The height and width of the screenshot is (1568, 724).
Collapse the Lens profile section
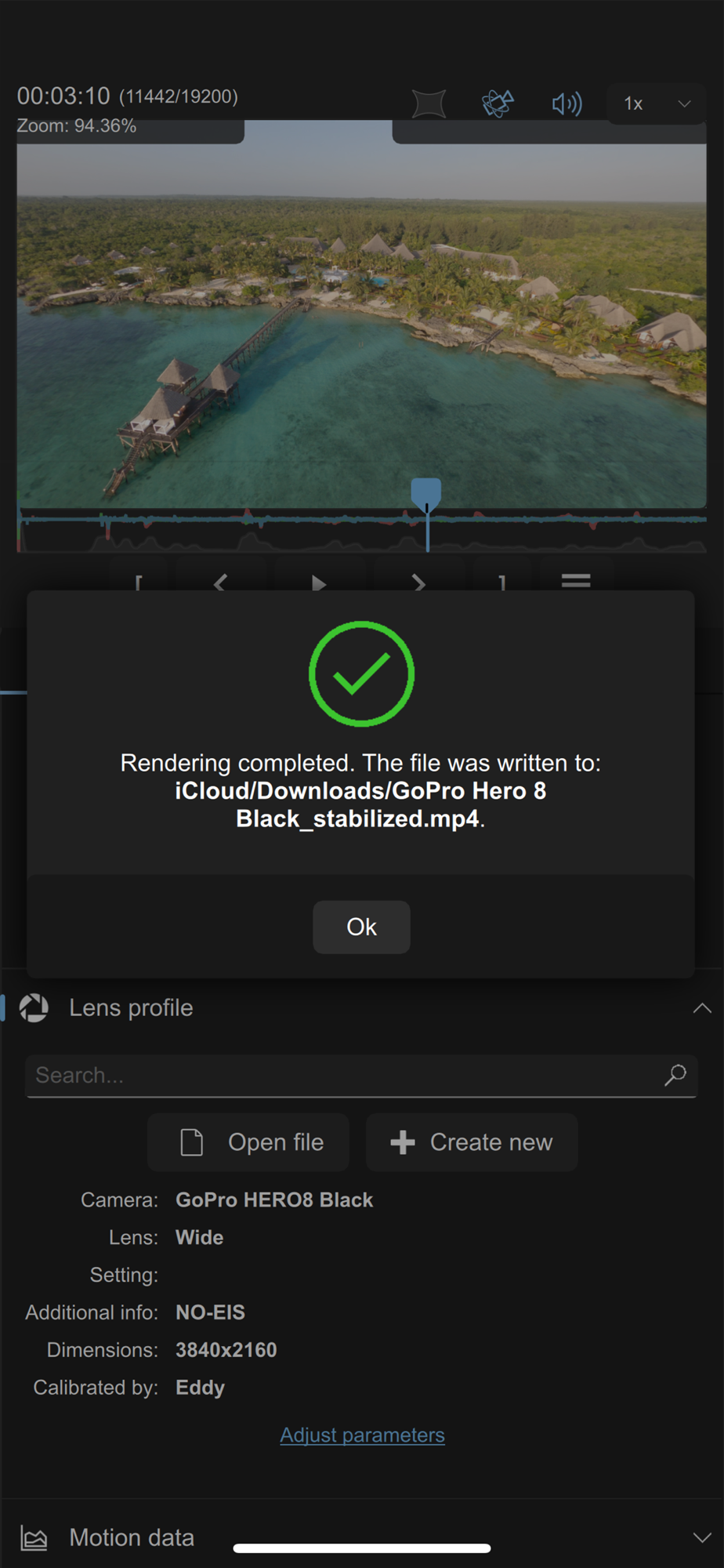click(x=702, y=1008)
